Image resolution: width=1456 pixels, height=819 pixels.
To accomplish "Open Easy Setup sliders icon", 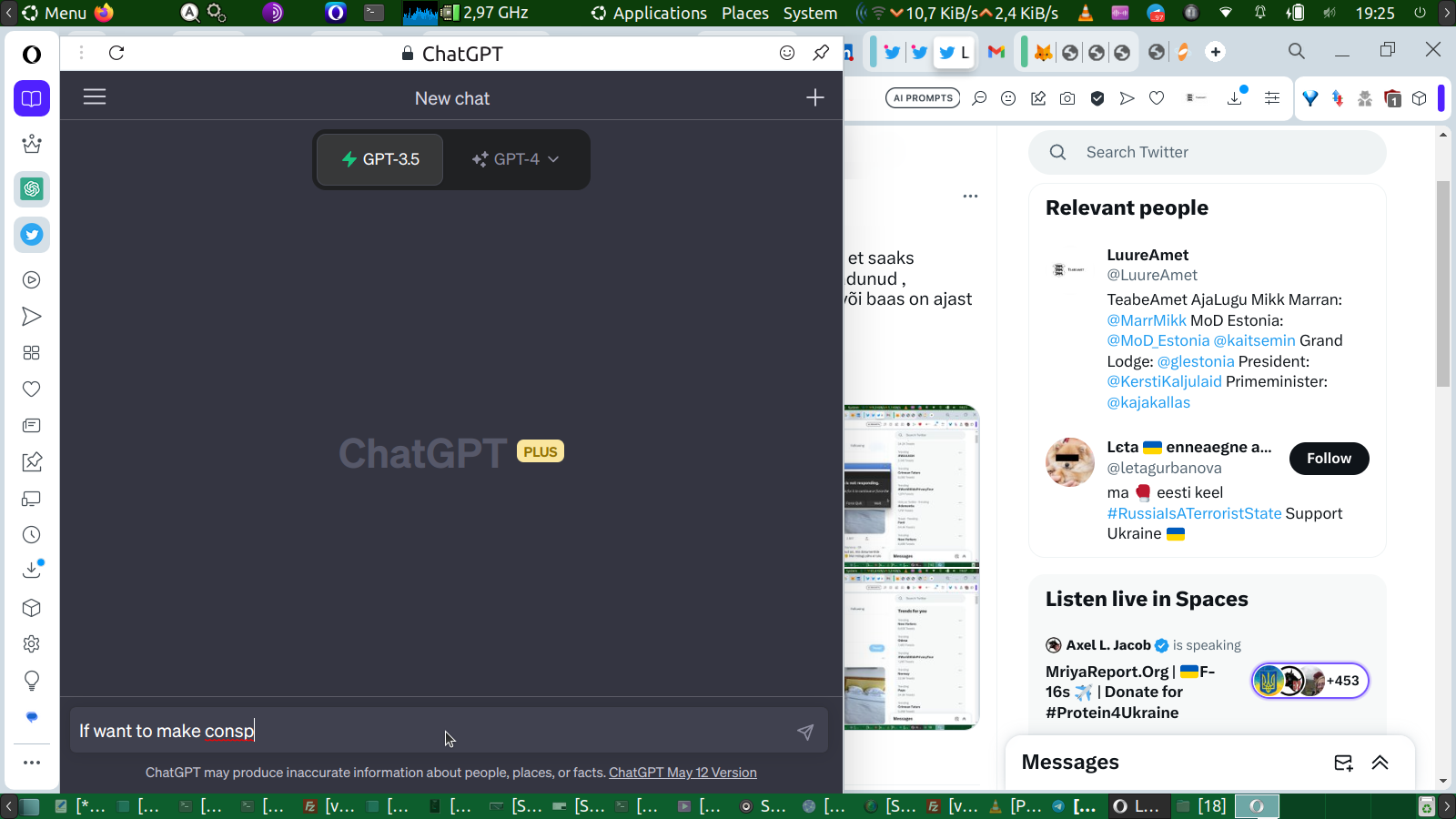I will pyautogui.click(x=1272, y=98).
